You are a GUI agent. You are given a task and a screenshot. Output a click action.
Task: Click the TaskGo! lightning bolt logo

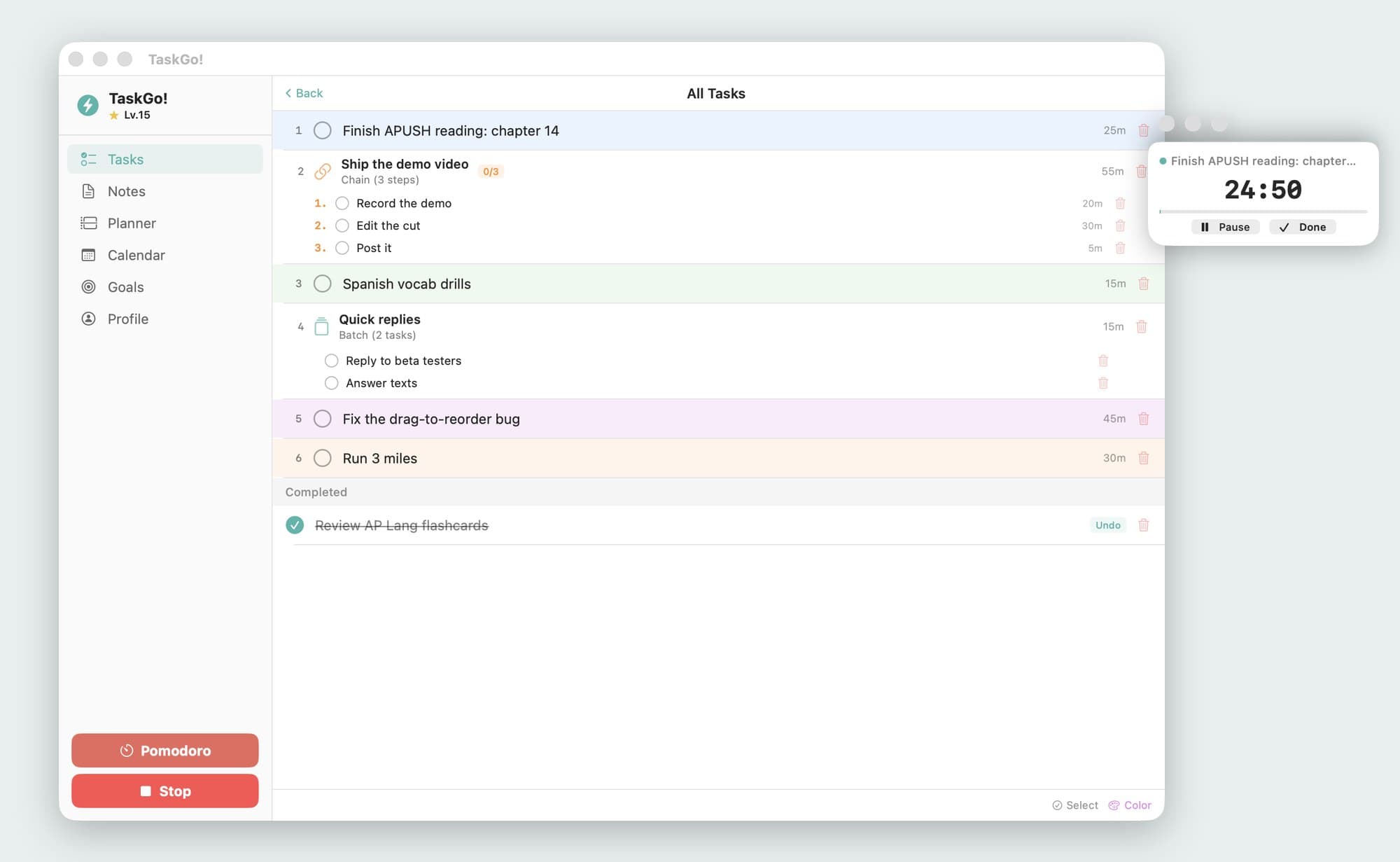(87, 105)
